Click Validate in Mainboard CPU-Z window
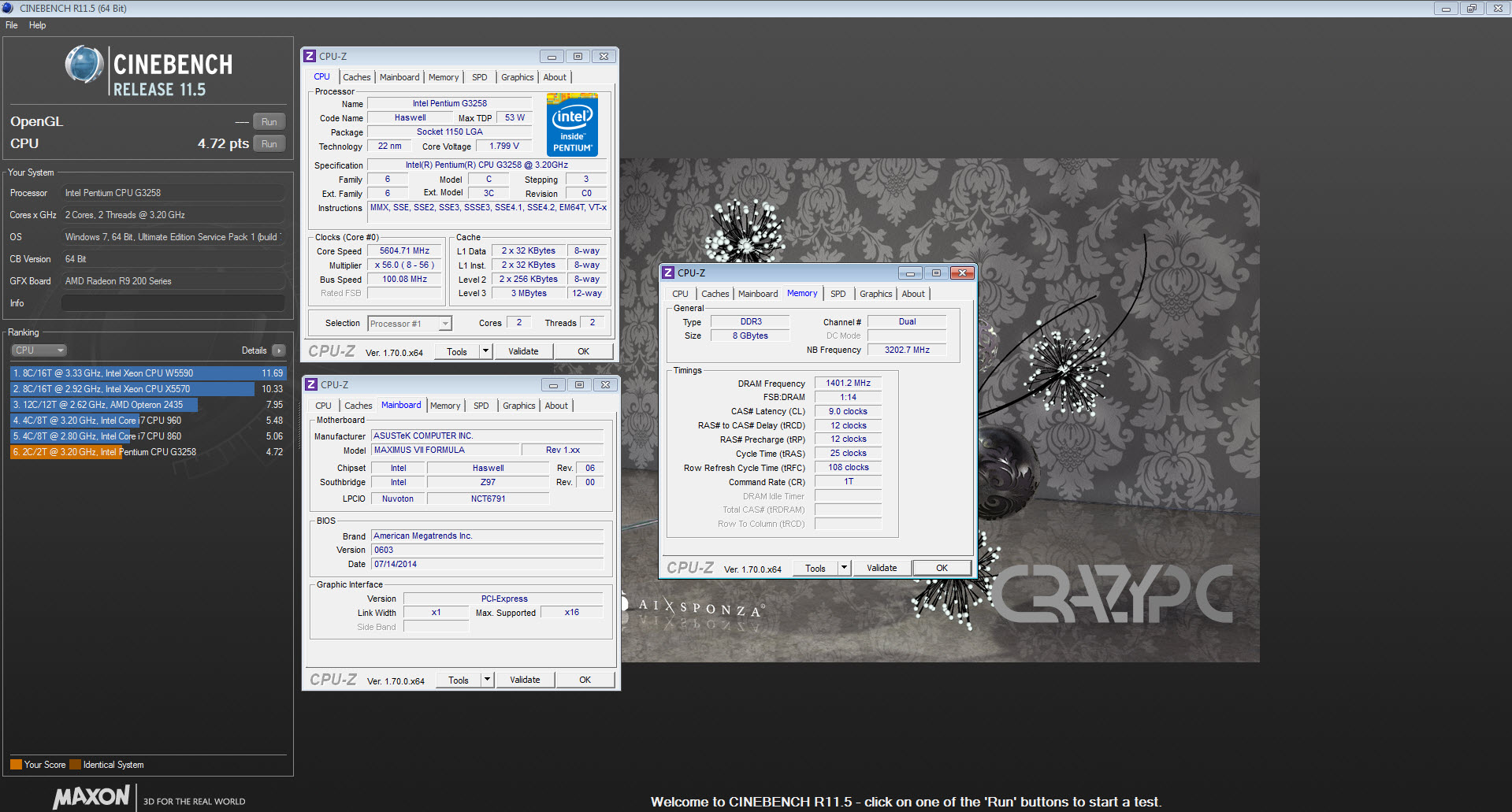 pos(526,680)
